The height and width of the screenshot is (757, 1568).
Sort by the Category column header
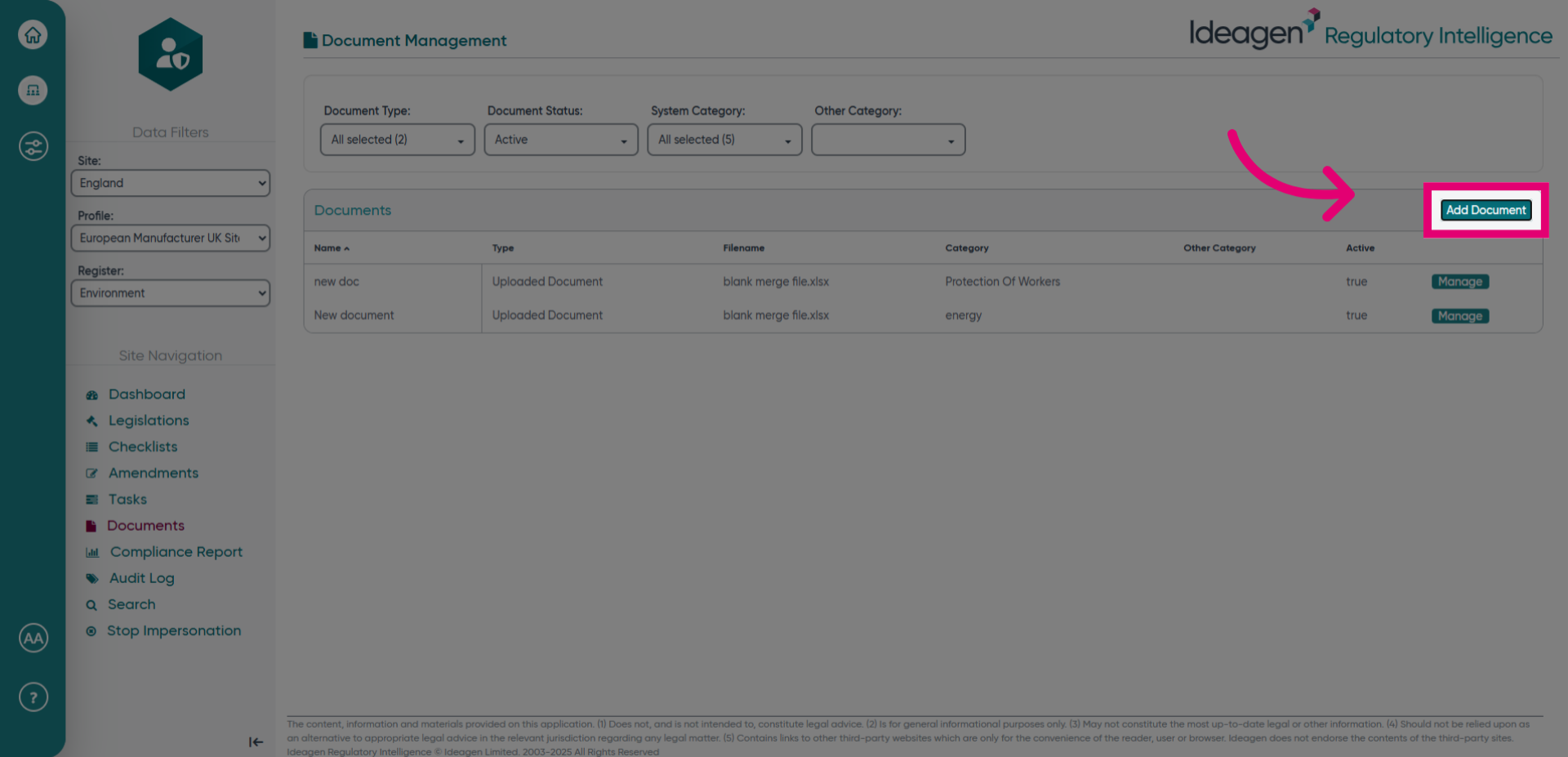(967, 248)
